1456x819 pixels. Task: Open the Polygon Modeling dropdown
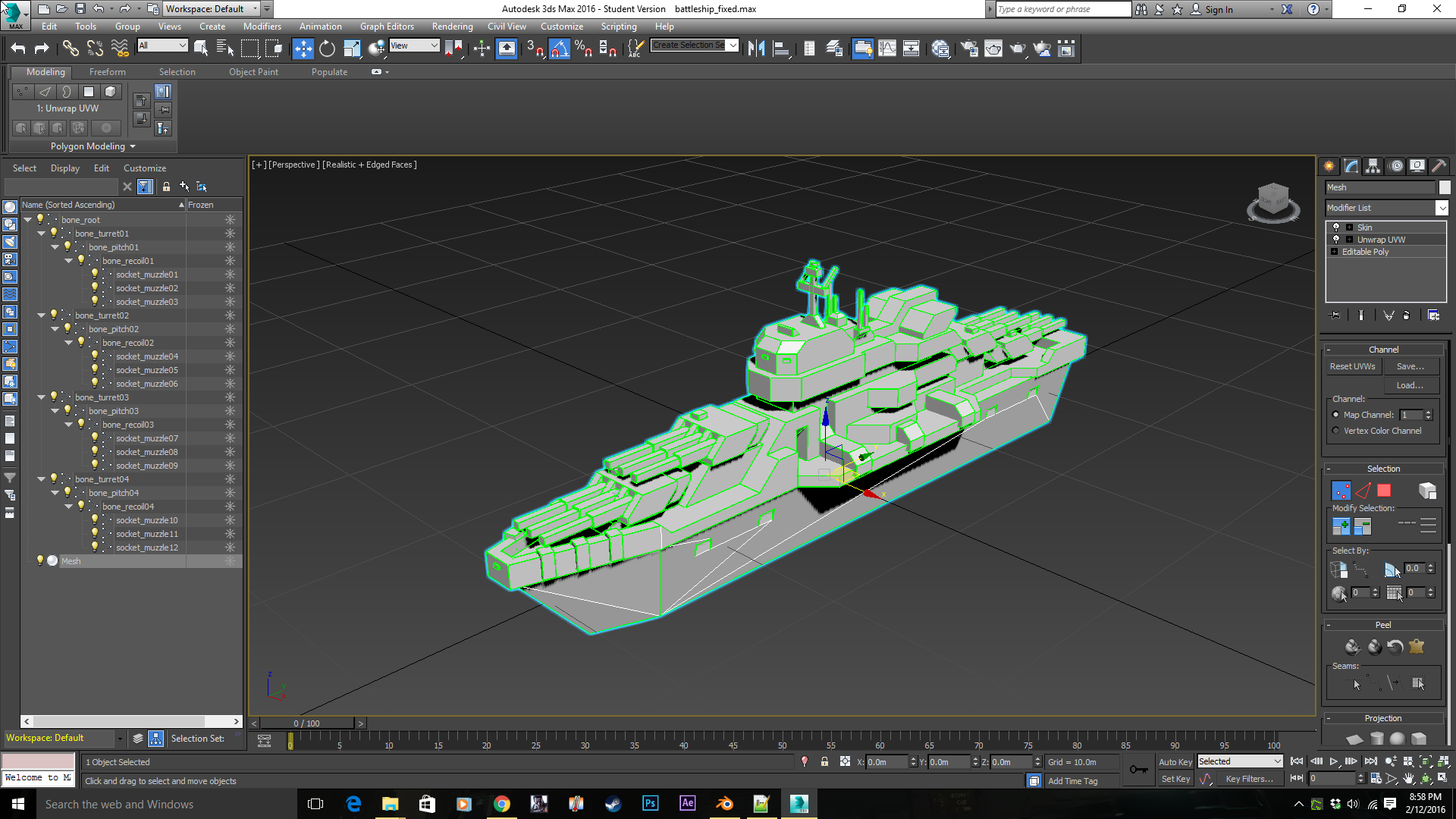[93, 146]
